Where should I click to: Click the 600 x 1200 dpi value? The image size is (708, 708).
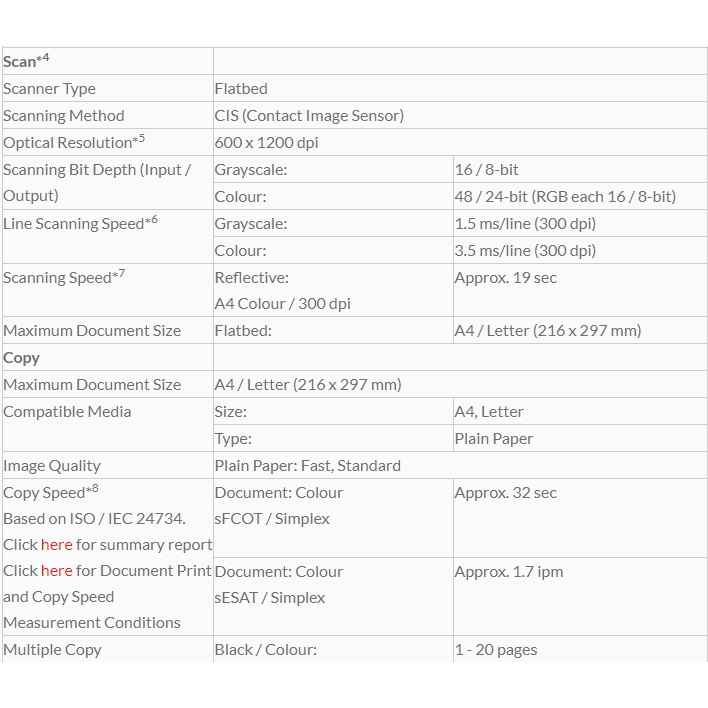(x=267, y=143)
